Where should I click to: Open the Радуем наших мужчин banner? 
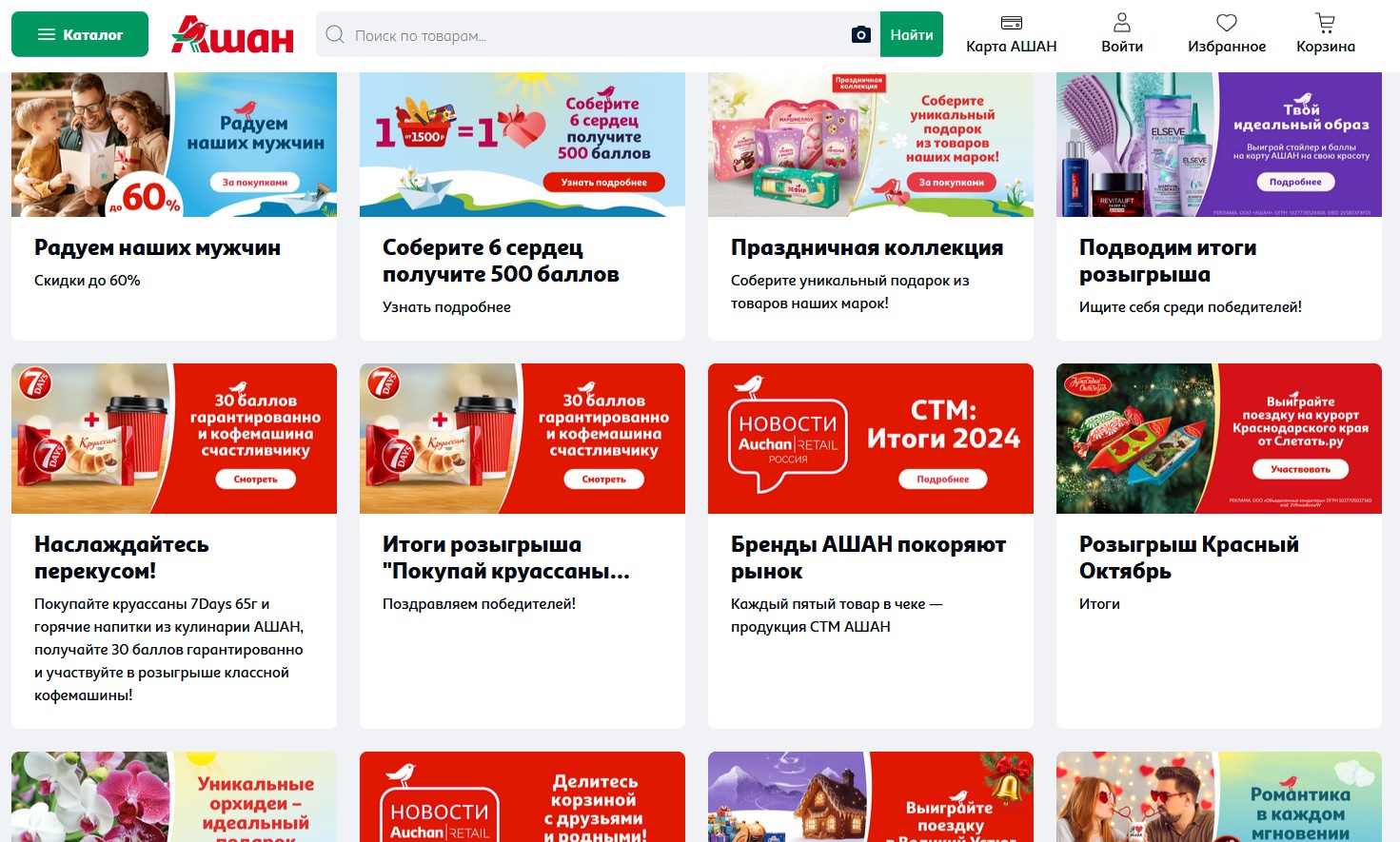pyautogui.click(x=174, y=145)
